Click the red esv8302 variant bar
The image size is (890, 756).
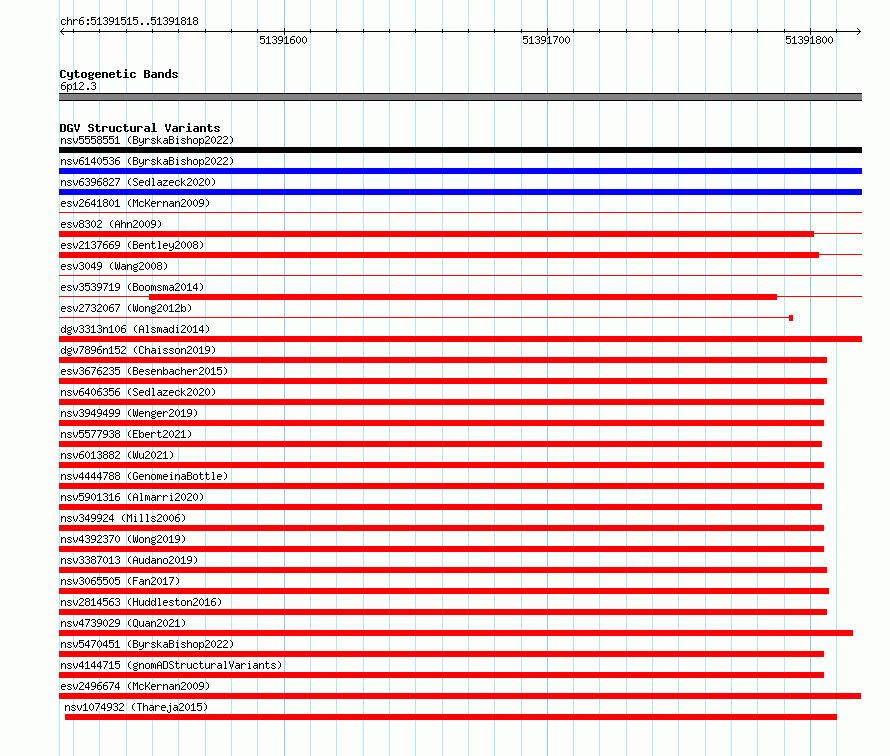pos(436,234)
